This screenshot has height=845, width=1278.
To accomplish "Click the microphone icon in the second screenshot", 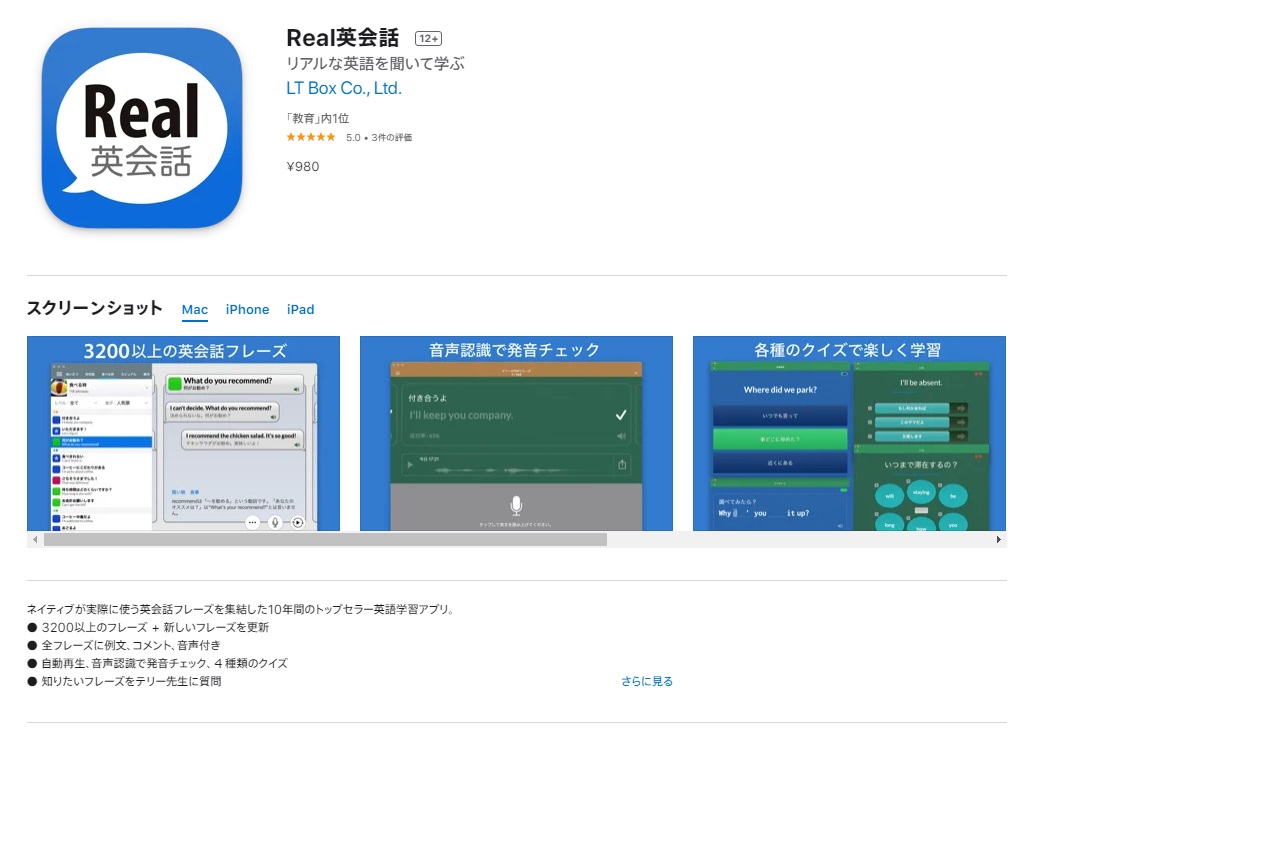I will [x=516, y=505].
